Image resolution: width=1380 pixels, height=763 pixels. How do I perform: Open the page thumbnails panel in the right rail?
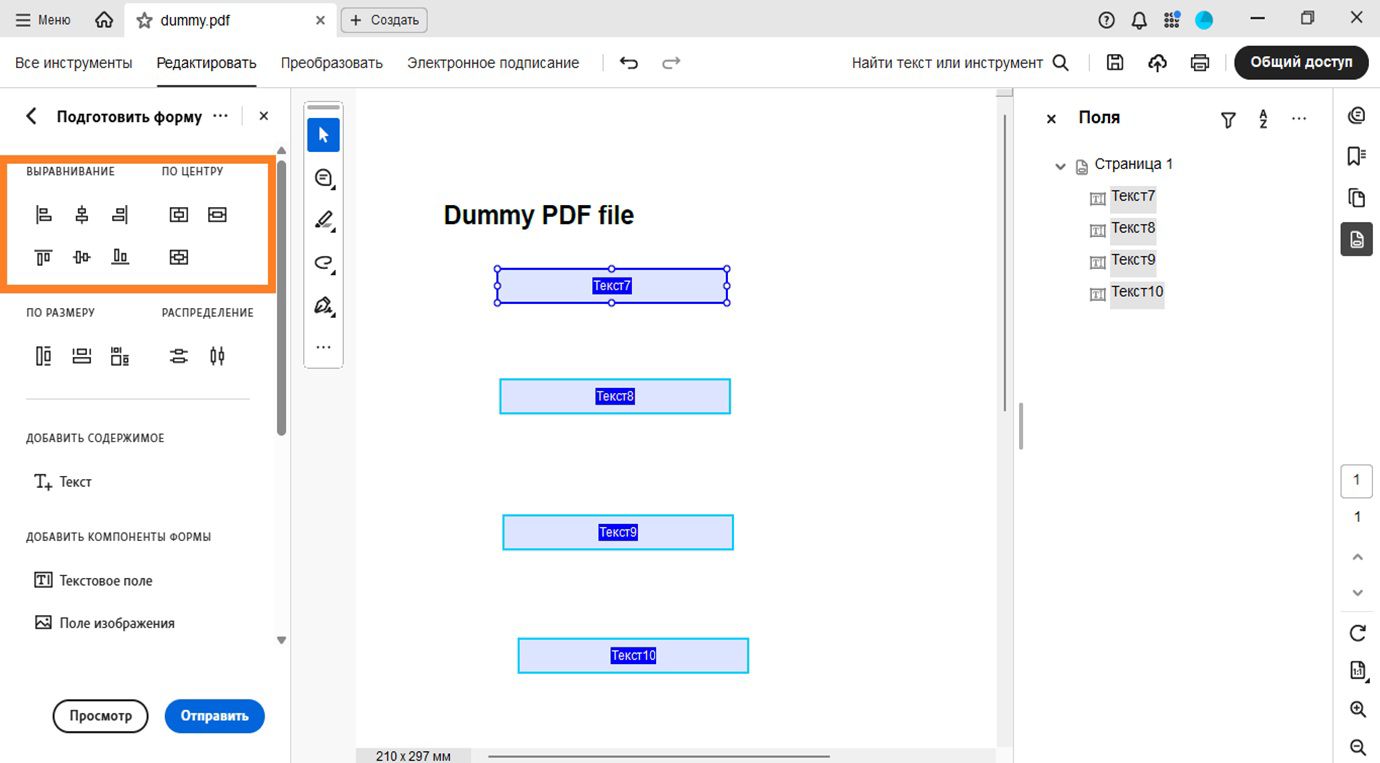tap(1356, 198)
